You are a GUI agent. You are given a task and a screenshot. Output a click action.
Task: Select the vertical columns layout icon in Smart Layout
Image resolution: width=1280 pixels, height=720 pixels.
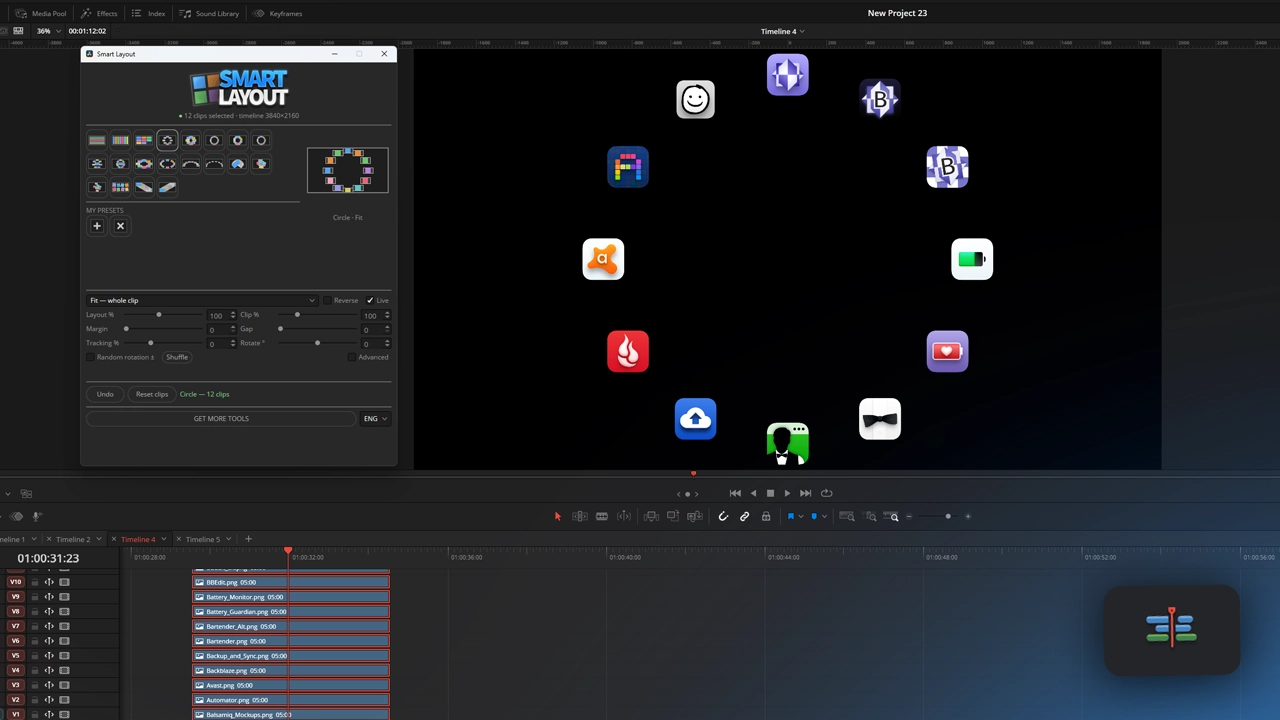click(x=120, y=141)
